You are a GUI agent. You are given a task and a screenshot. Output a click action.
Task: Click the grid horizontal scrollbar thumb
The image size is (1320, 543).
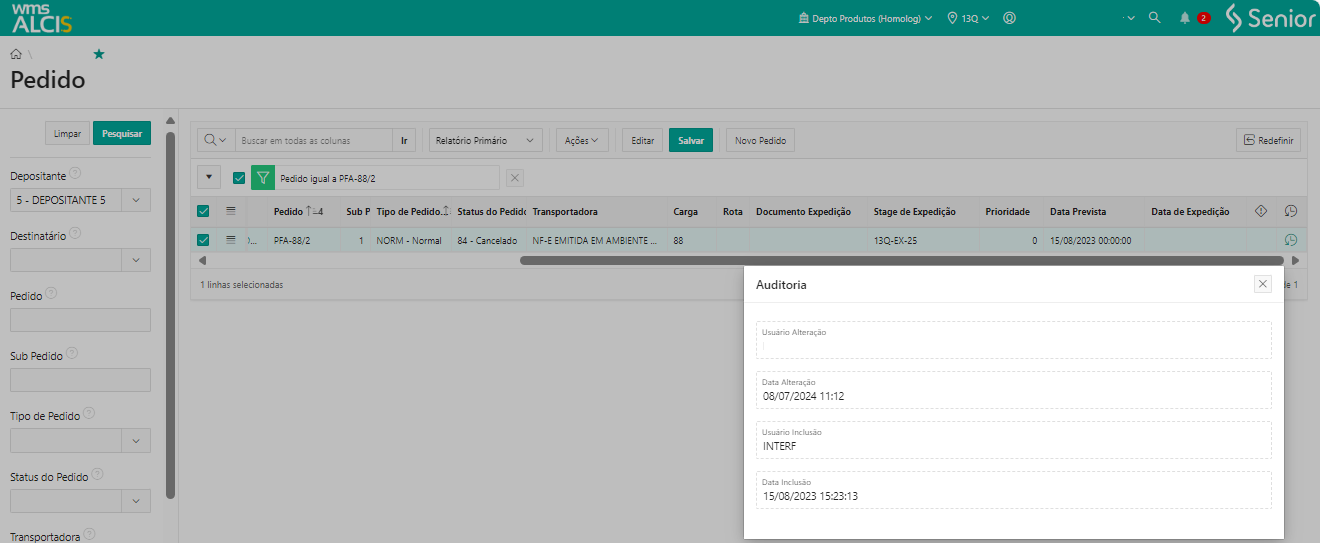click(x=901, y=260)
